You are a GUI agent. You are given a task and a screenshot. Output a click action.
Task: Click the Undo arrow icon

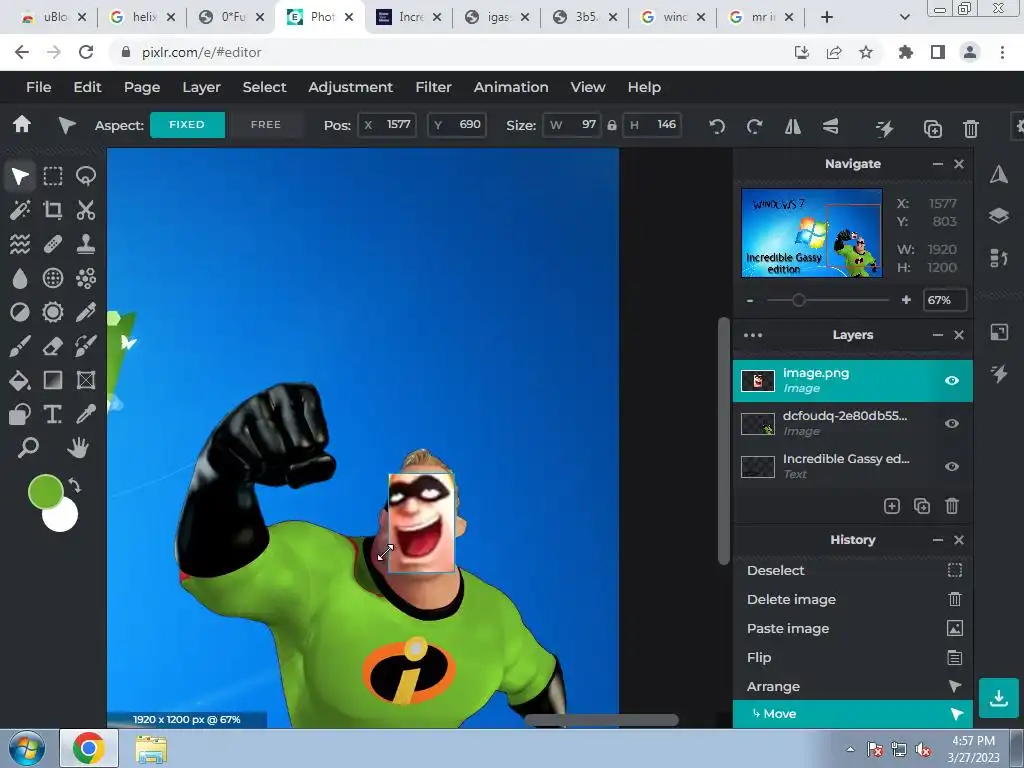coord(717,127)
